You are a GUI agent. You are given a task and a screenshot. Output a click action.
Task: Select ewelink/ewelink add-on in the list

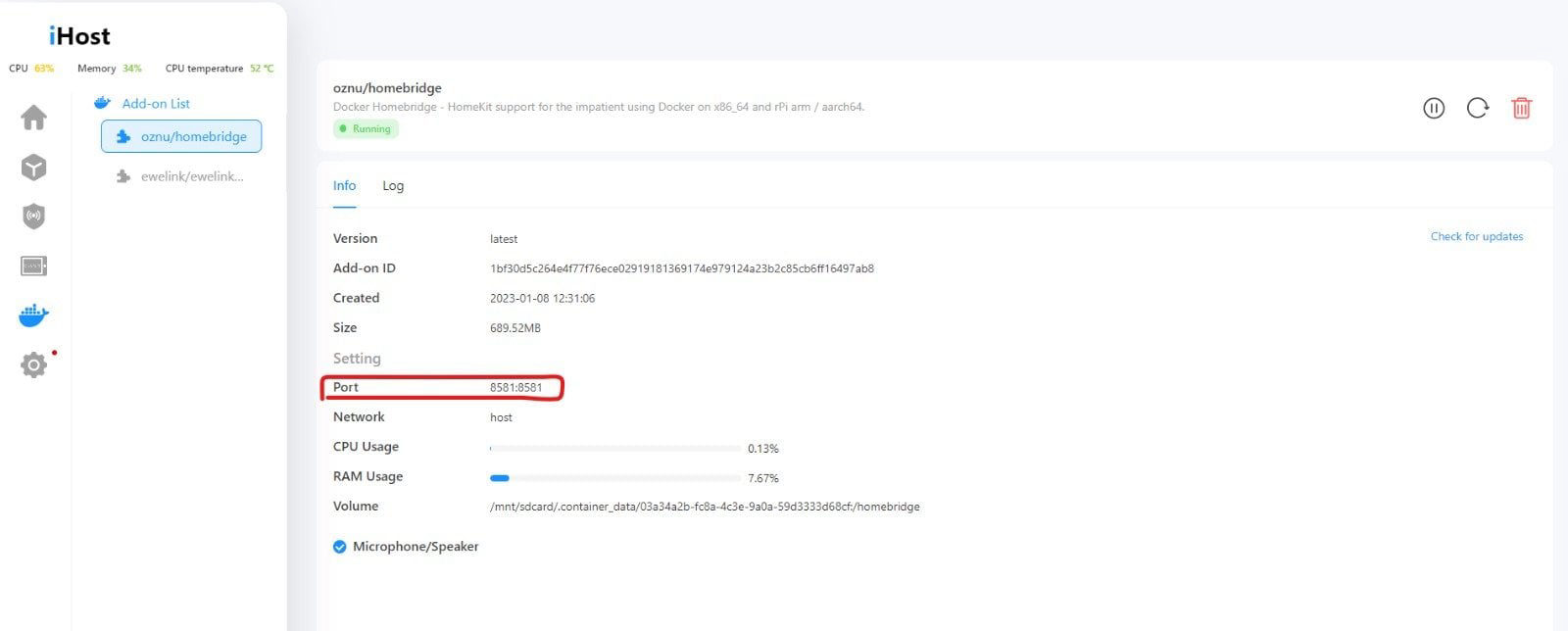tap(181, 176)
